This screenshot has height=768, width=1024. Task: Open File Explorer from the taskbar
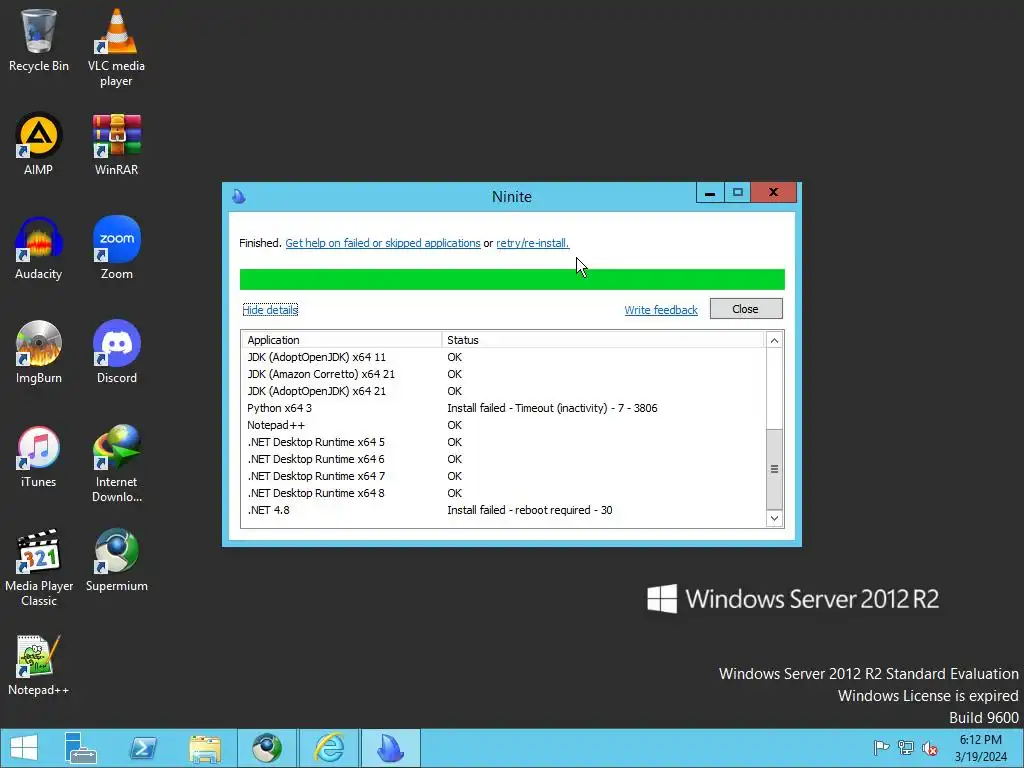205,748
